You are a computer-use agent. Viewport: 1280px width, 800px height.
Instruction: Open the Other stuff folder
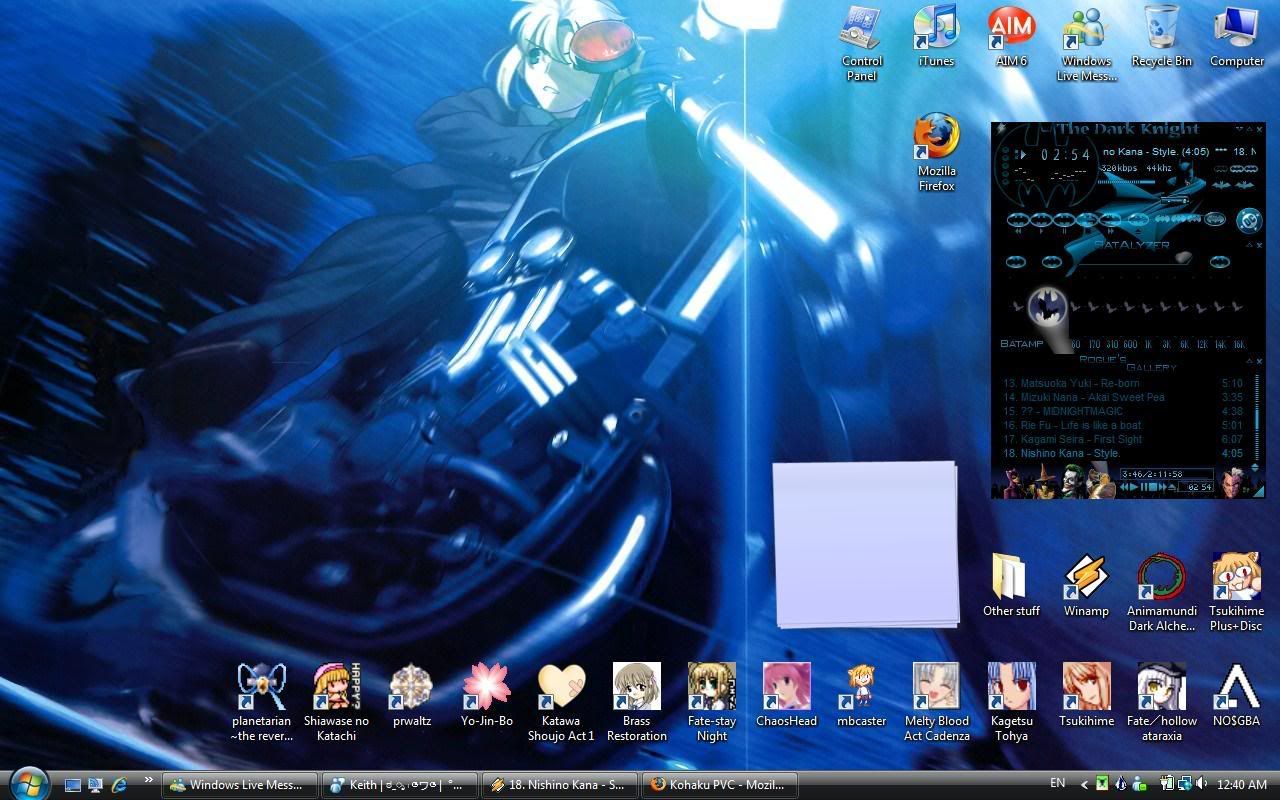(x=1011, y=578)
